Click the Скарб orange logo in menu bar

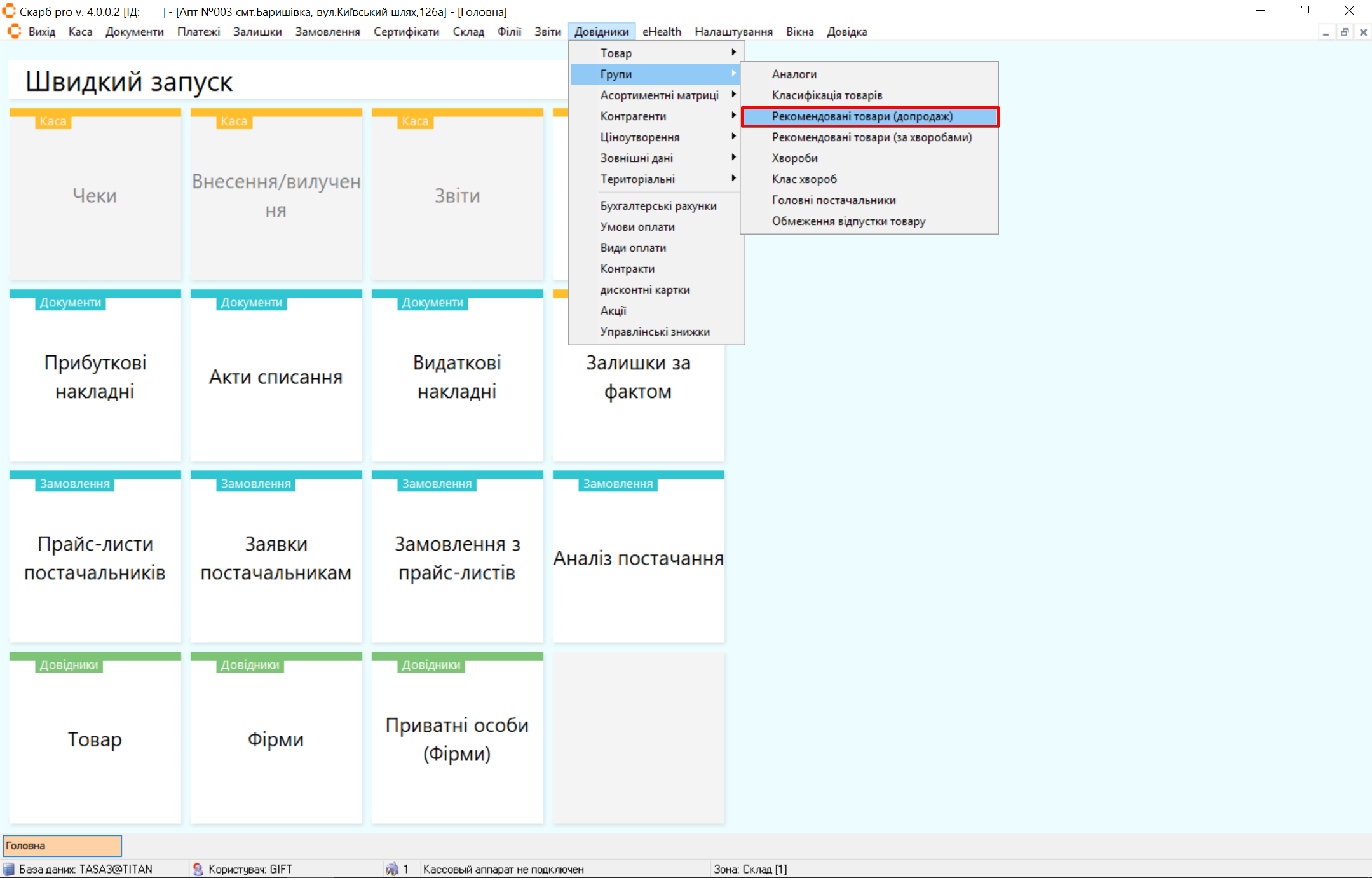point(14,31)
